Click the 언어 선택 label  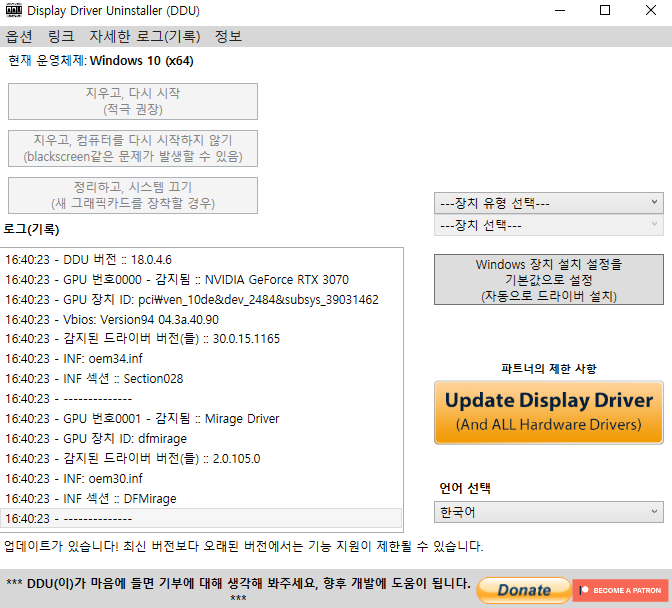465,488
